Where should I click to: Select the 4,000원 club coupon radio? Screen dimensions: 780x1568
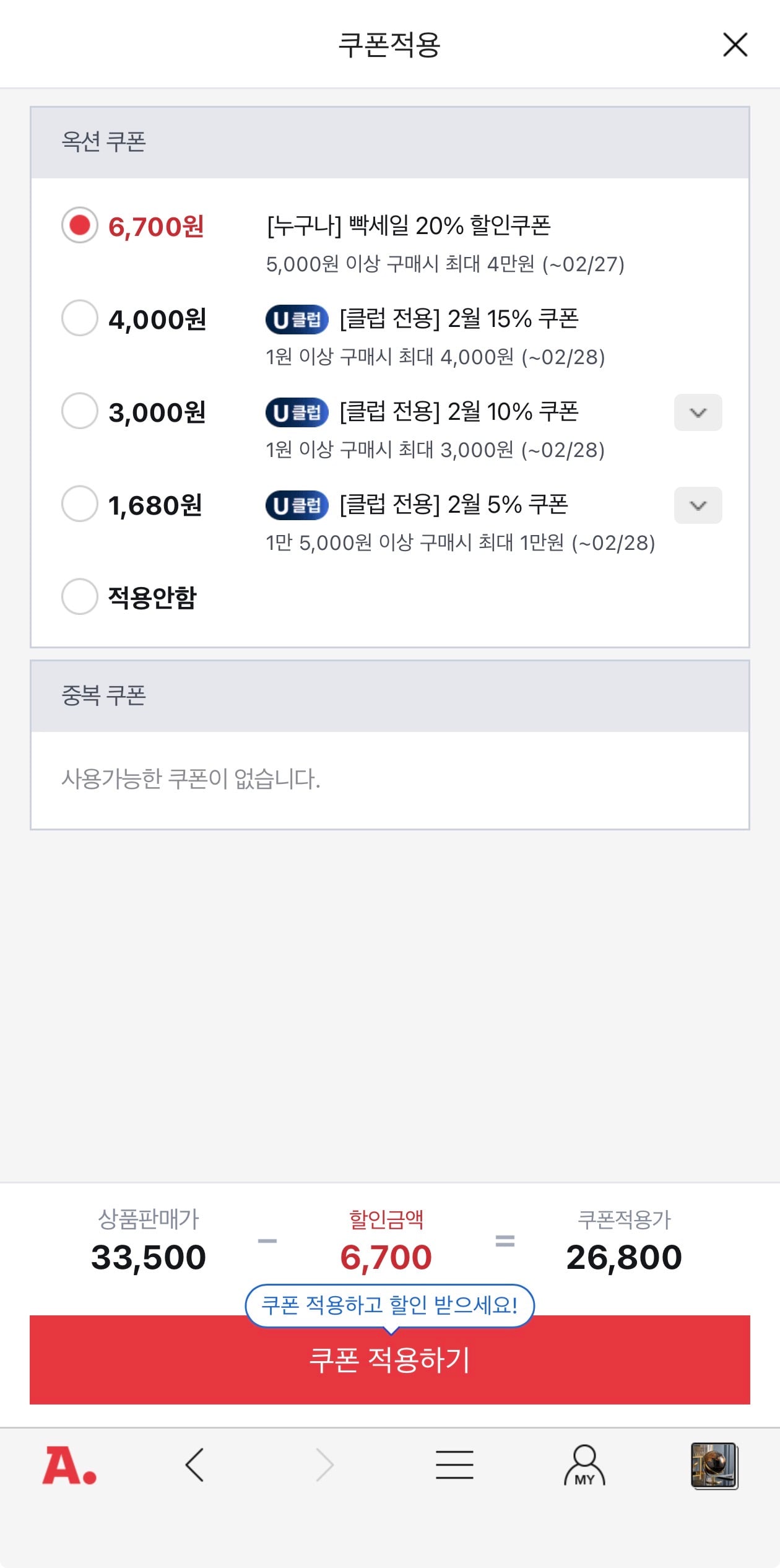tap(80, 318)
